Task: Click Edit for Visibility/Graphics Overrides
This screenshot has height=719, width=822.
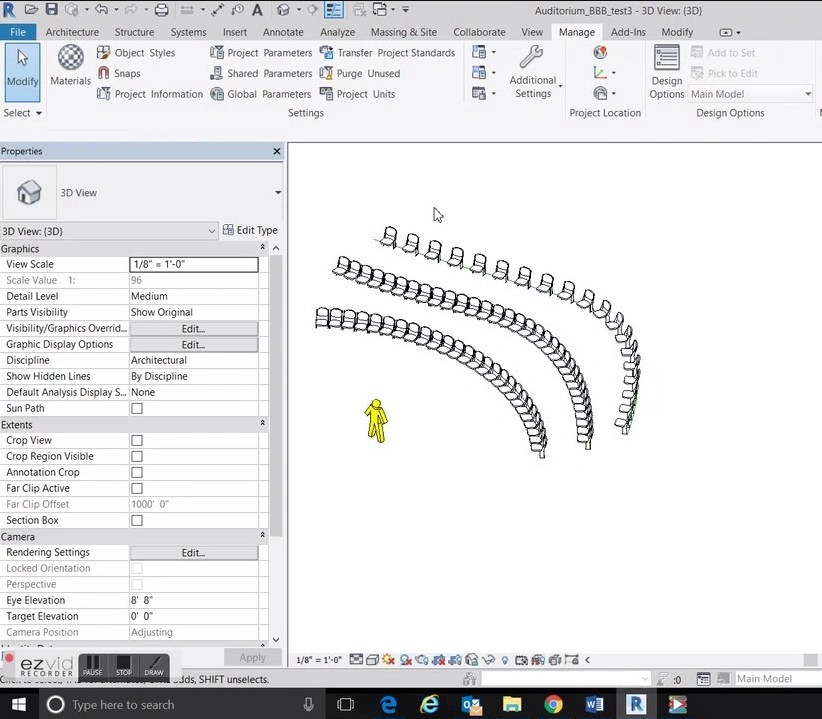Action: tap(193, 329)
